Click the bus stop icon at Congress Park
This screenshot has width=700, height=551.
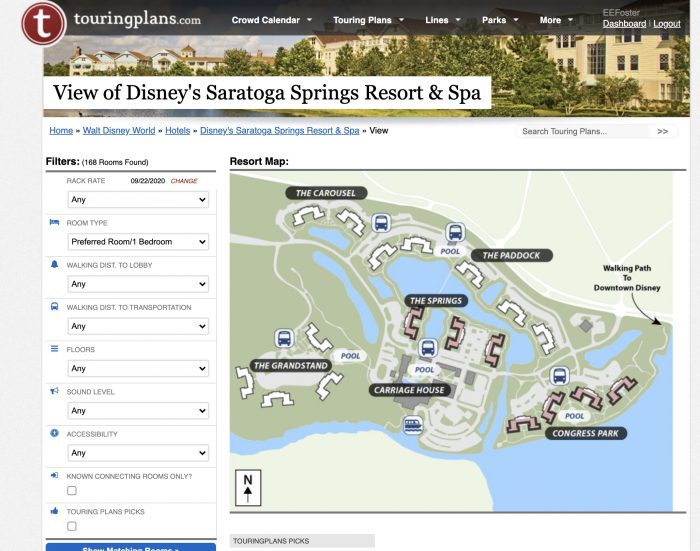tap(559, 376)
